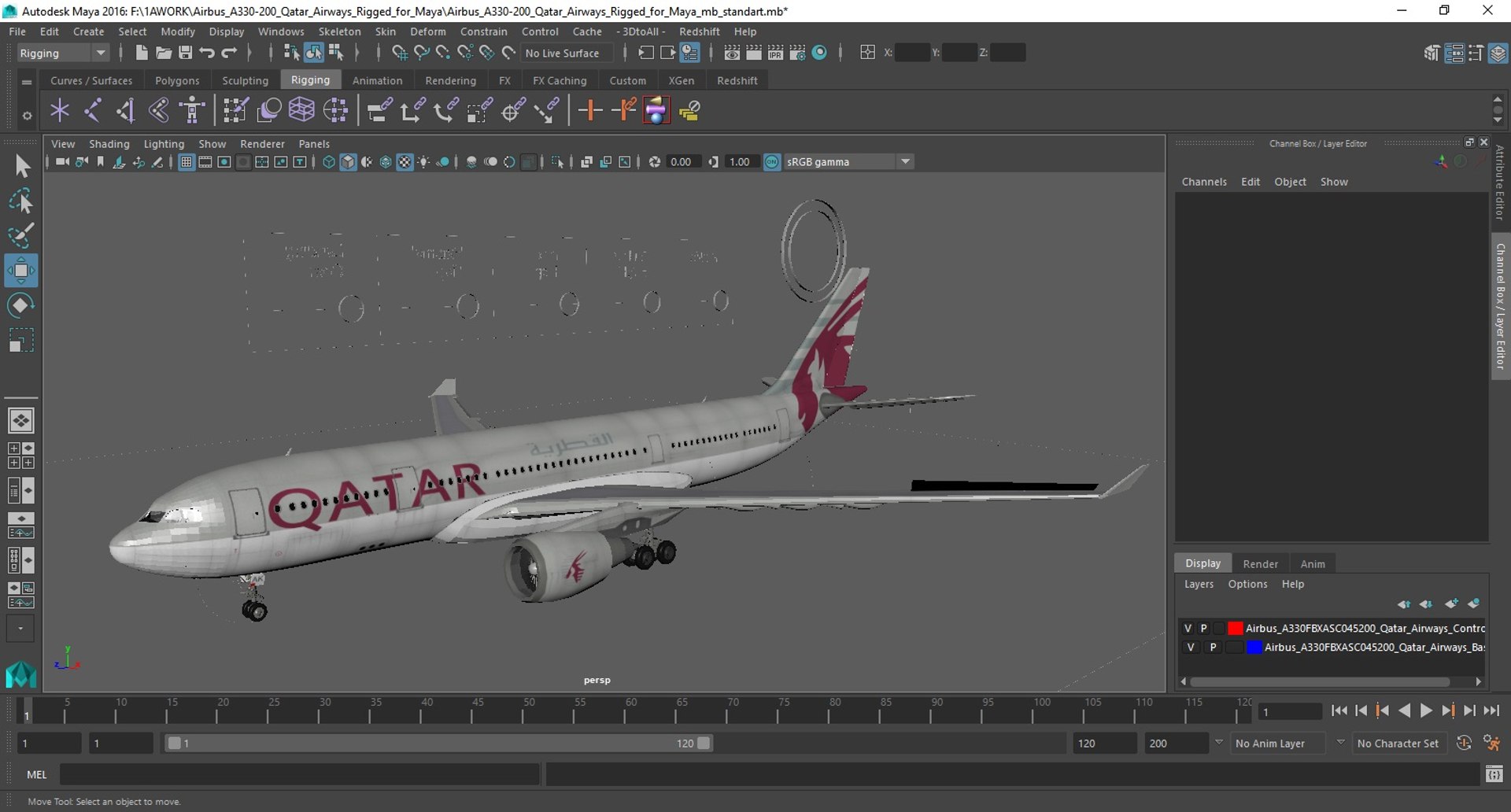Click the IPR render icon
This screenshot has height=812, width=1511.
click(x=775, y=53)
